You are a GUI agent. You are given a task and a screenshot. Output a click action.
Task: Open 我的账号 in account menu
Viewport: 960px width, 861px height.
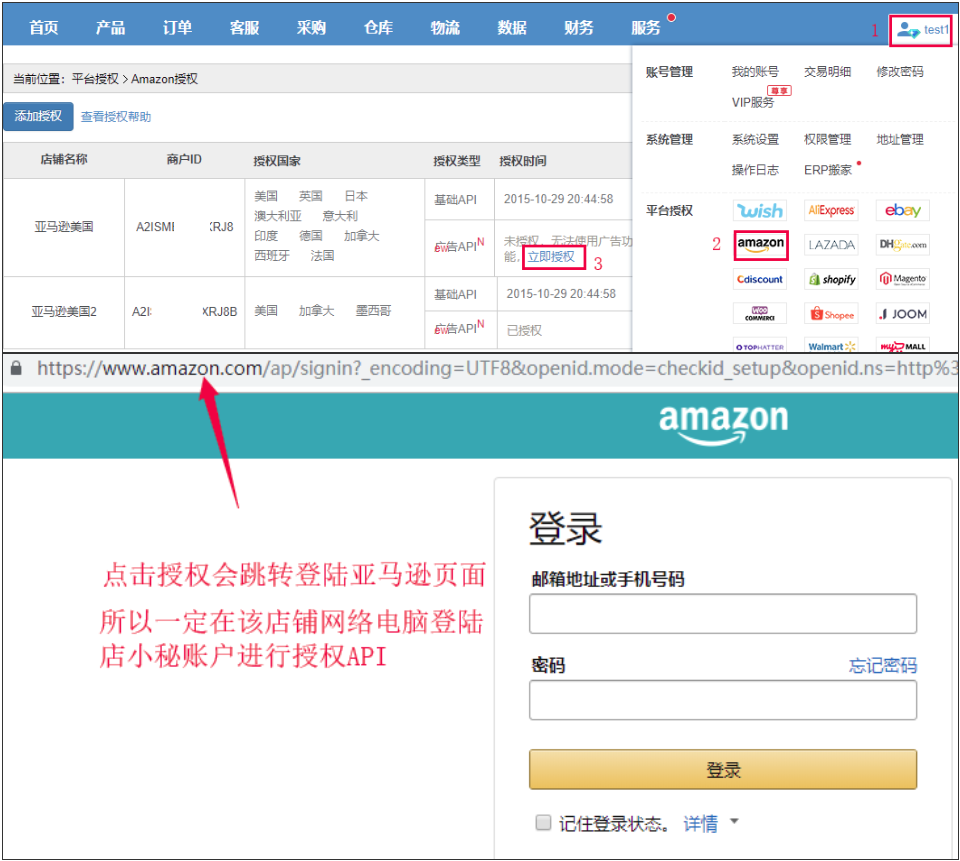click(x=755, y=72)
